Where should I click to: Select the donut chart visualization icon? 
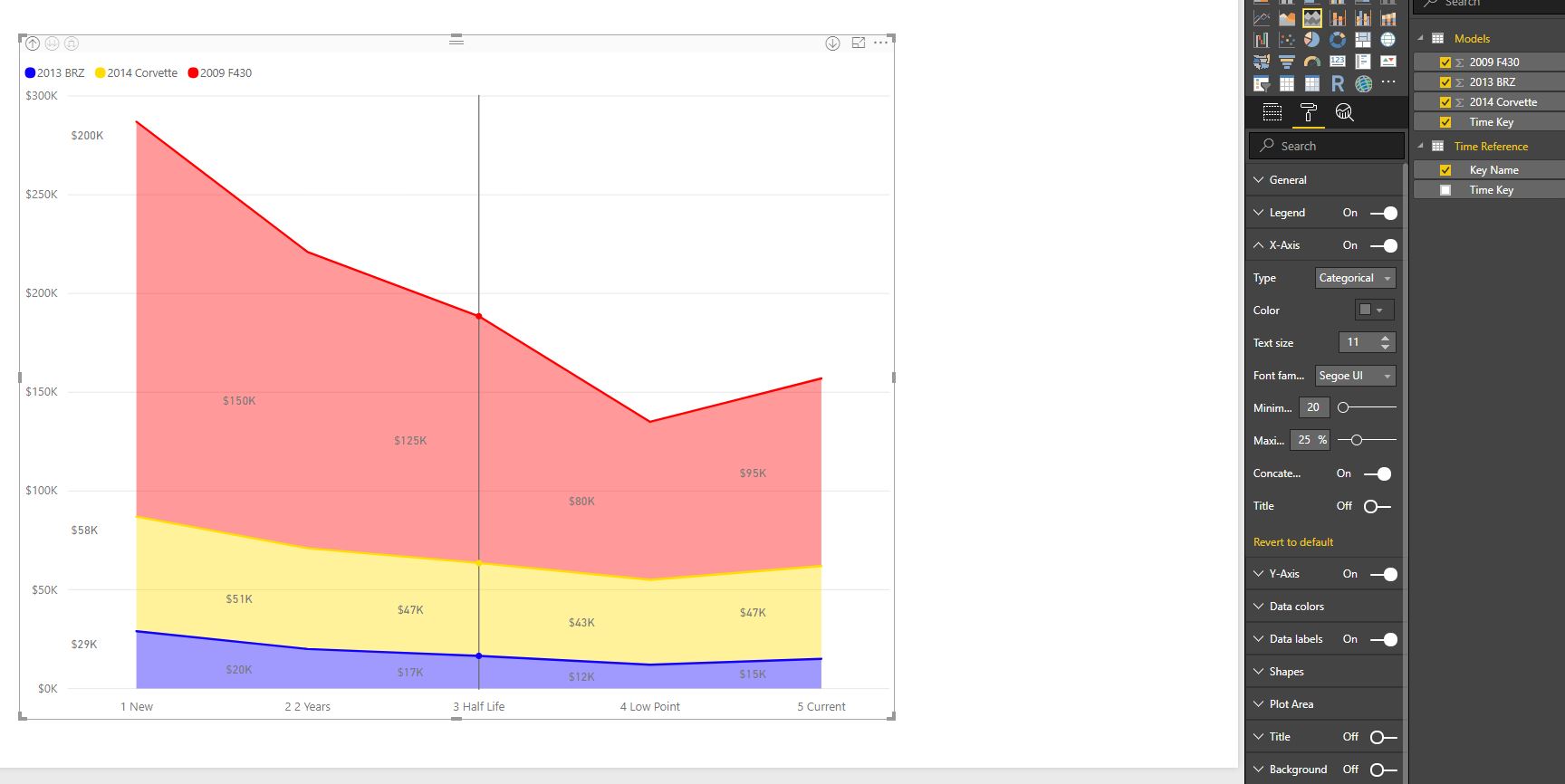pos(1338,40)
